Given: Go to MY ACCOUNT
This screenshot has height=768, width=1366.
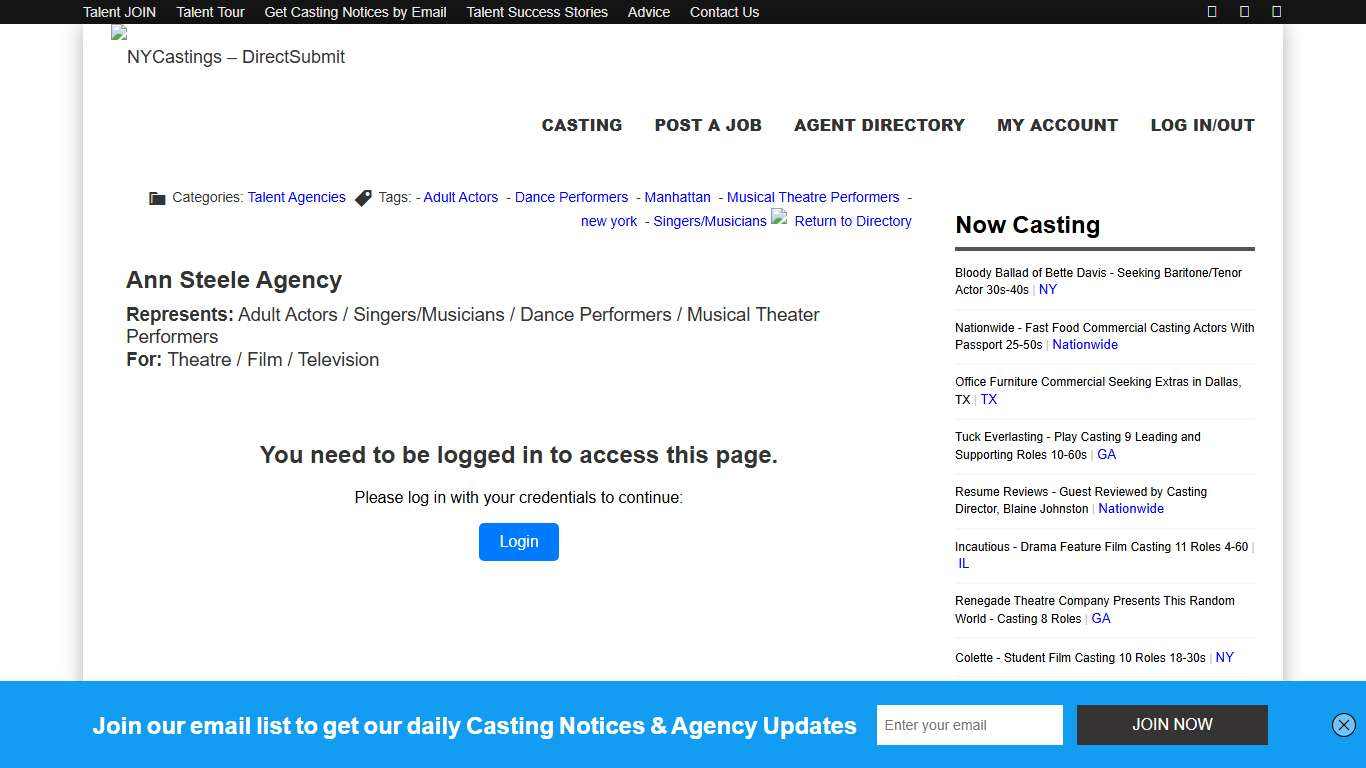Looking at the screenshot, I should pyautogui.click(x=1057, y=125).
